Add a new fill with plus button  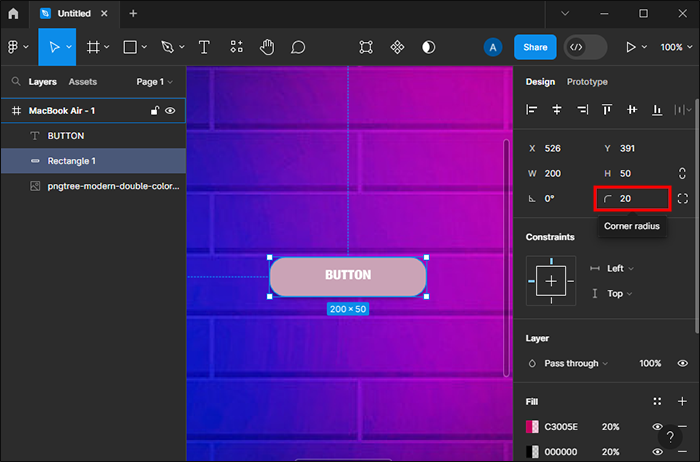click(x=682, y=401)
